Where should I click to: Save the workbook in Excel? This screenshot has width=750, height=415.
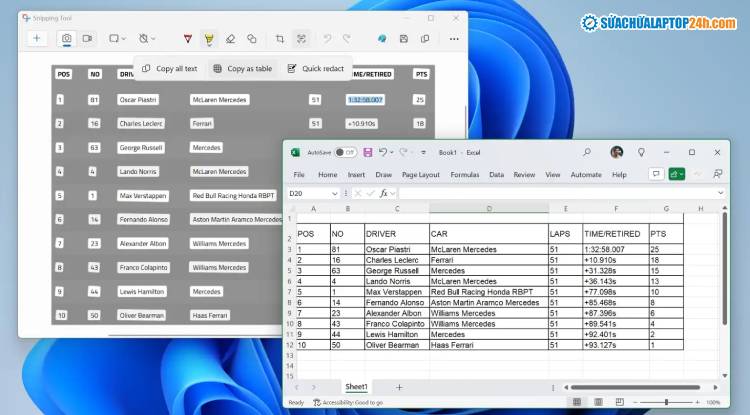367,153
